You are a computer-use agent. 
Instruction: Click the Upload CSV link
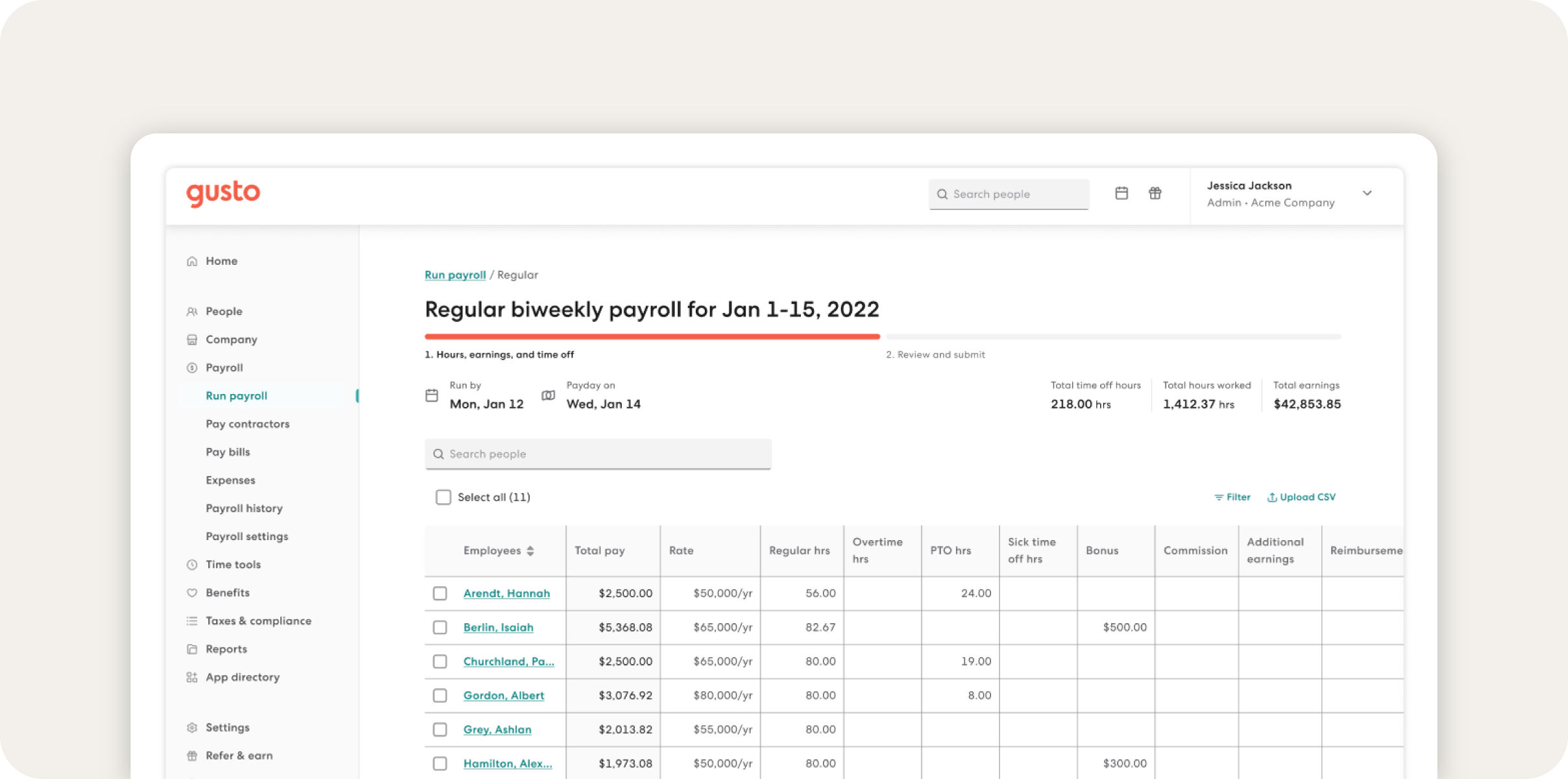1301,497
